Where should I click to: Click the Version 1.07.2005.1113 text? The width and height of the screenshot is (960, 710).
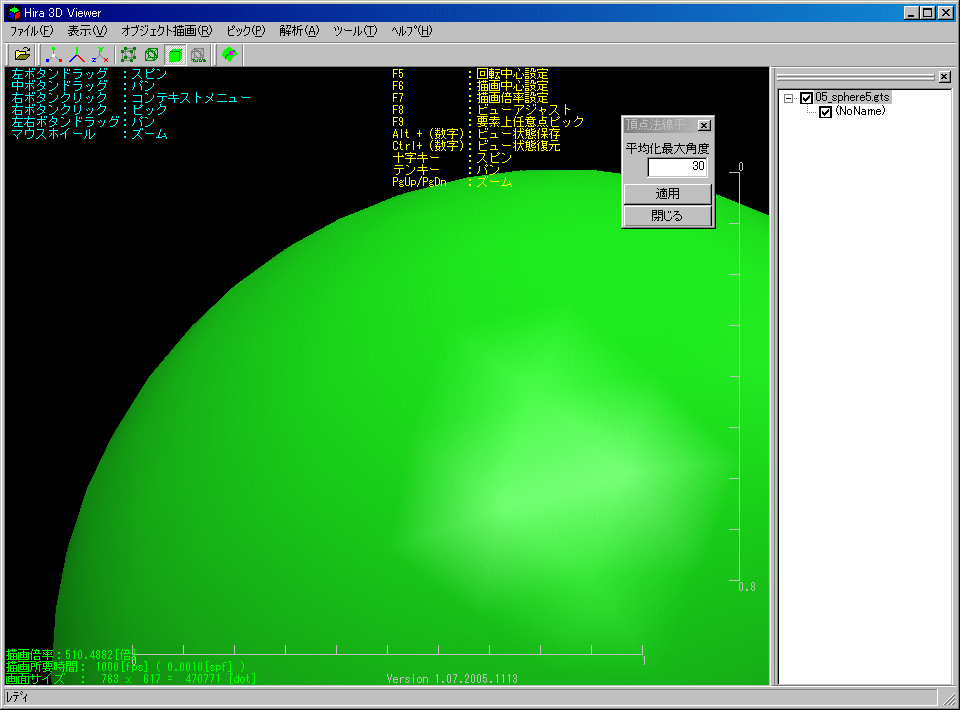tap(452, 679)
